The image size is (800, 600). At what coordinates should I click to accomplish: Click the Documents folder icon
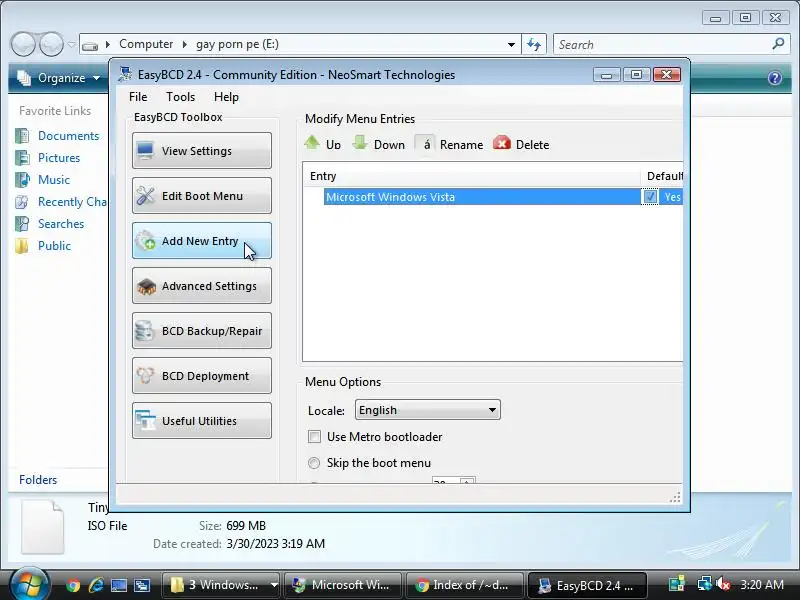(x=22, y=136)
